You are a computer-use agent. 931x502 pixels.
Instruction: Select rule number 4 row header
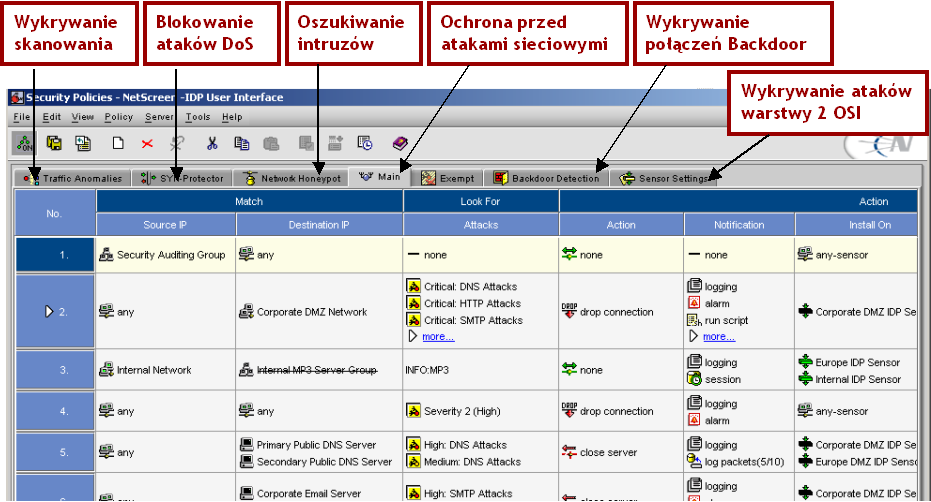pyautogui.click(x=55, y=411)
